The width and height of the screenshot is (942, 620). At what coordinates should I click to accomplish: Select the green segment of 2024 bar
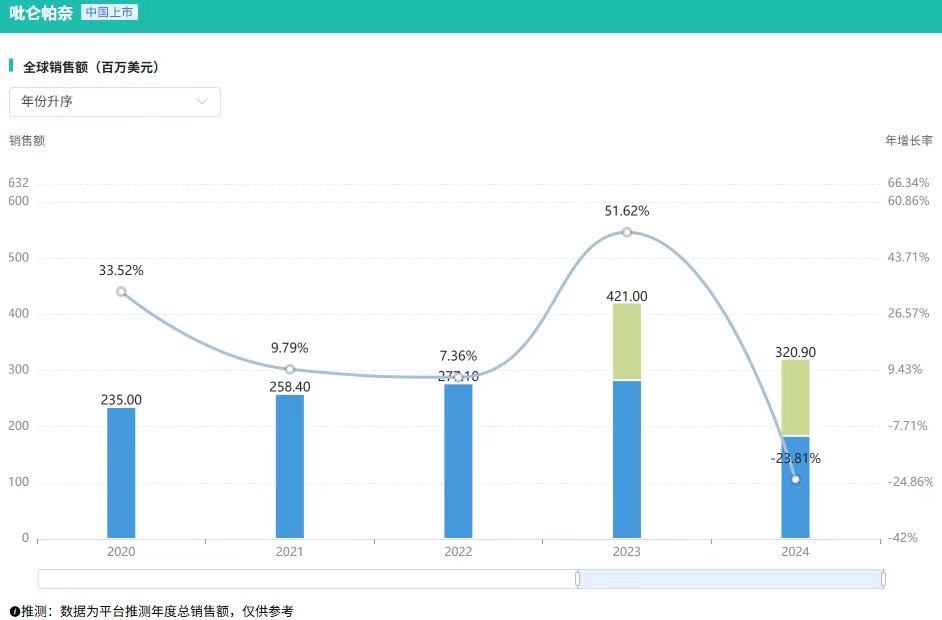coord(795,397)
